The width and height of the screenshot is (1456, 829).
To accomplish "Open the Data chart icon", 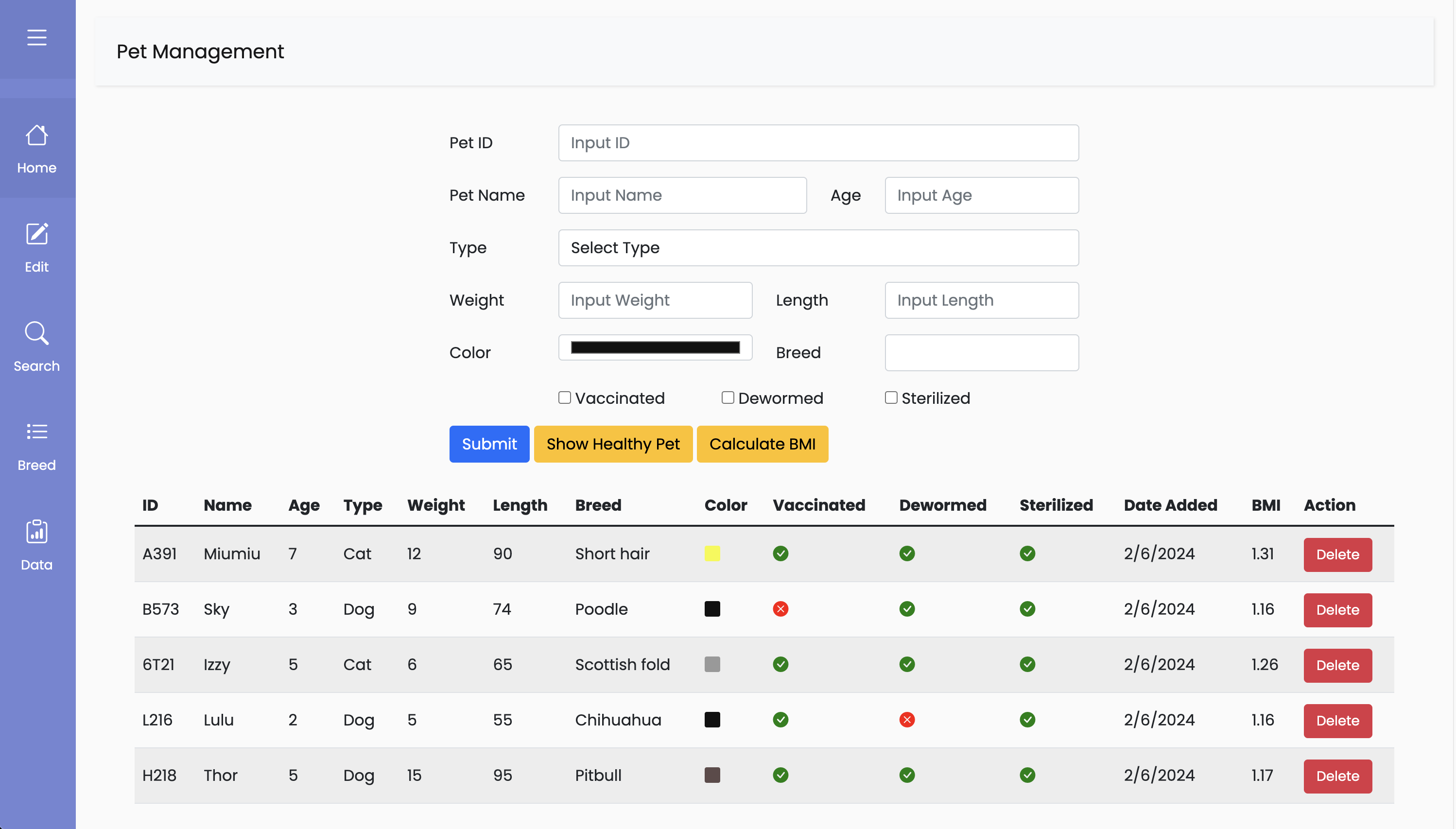I will pos(36,532).
